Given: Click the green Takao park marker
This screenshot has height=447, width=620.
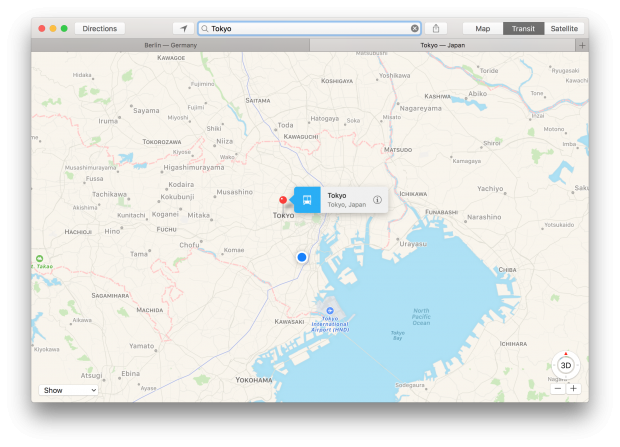Looking at the screenshot, I should coord(40,259).
